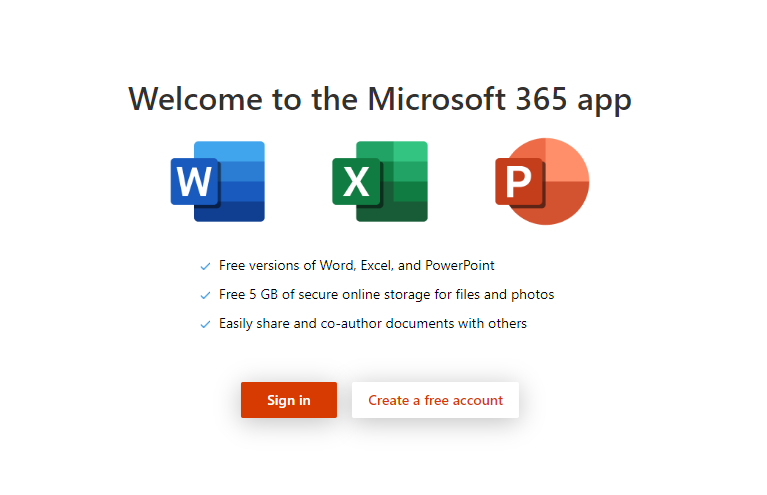Viewport: 767px width, 495px height.
Task: Click checkmark beside Free versions of Word
Action: click(x=205, y=267)
